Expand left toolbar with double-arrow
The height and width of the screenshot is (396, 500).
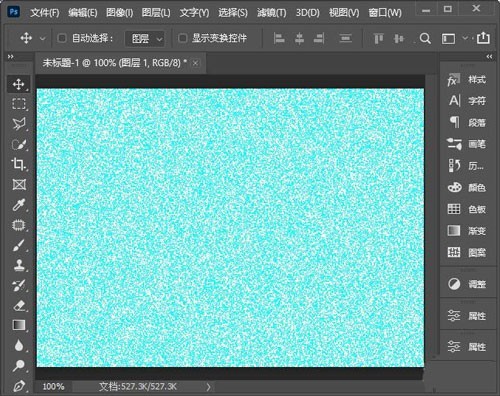(11, 57)
